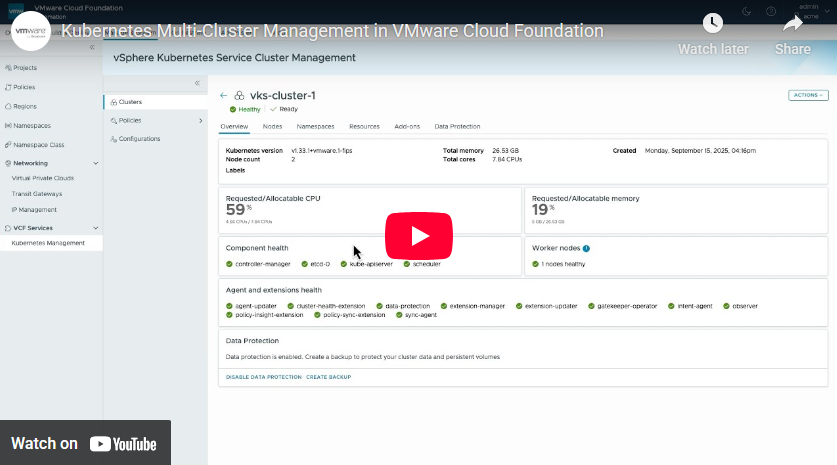Image resolution: width=837 pixels, height=465 pixels.
Task: Click cluster-health-extension status icon
Action: [290, 306]
